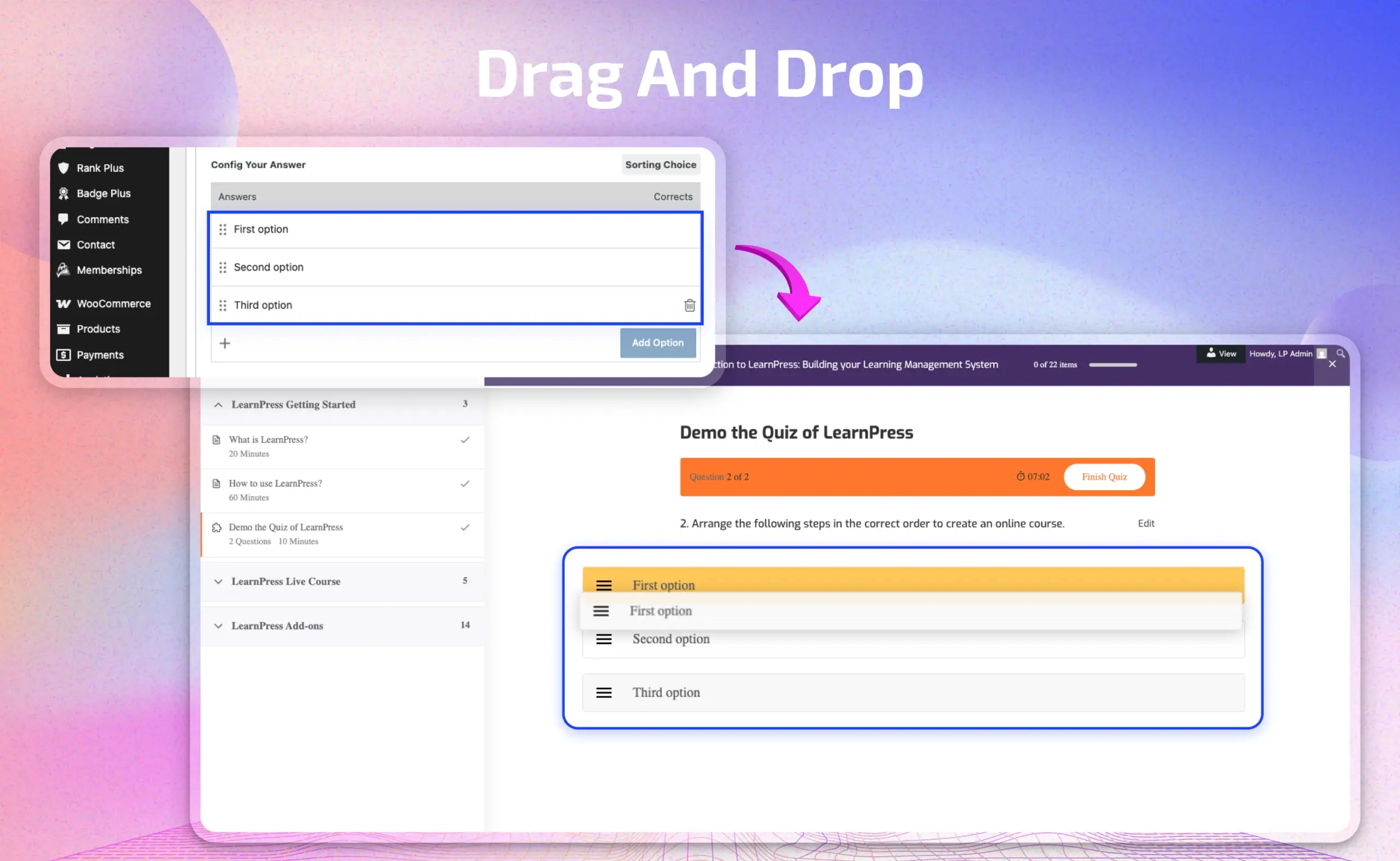Screen dimensions: 1400x861
Task: Click the Payments dollar icon
Action: click(x=64, y=355)
